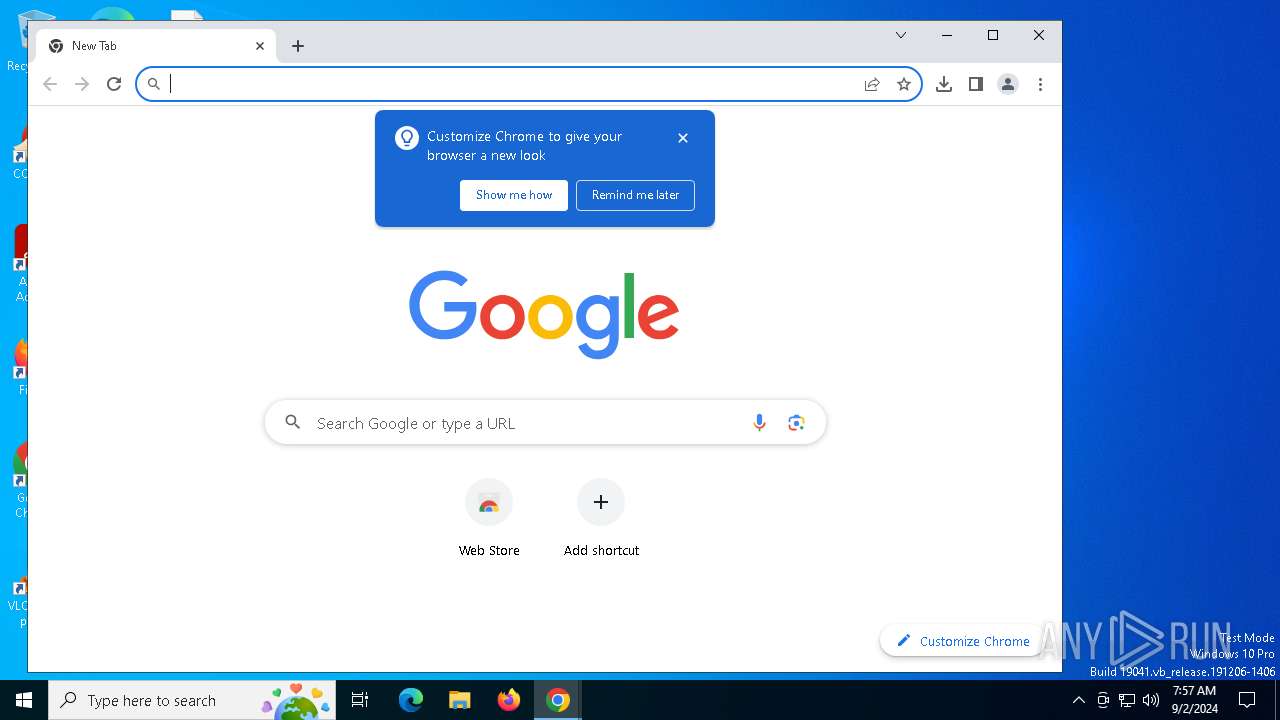
Task: Open the Windows Start menu
Action: (24, 700)
